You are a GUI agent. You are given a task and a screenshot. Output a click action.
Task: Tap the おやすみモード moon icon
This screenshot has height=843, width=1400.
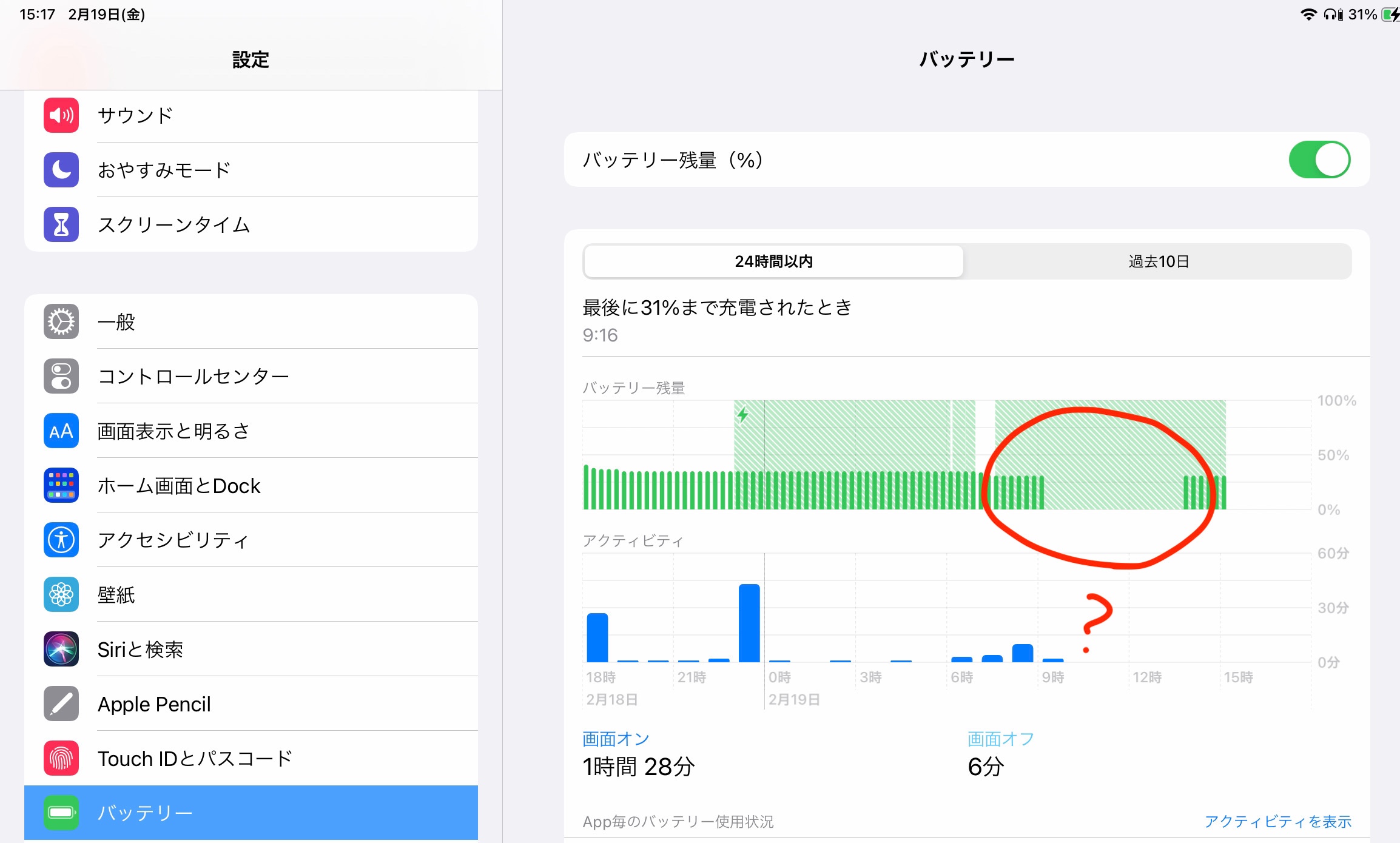(61, 170)
